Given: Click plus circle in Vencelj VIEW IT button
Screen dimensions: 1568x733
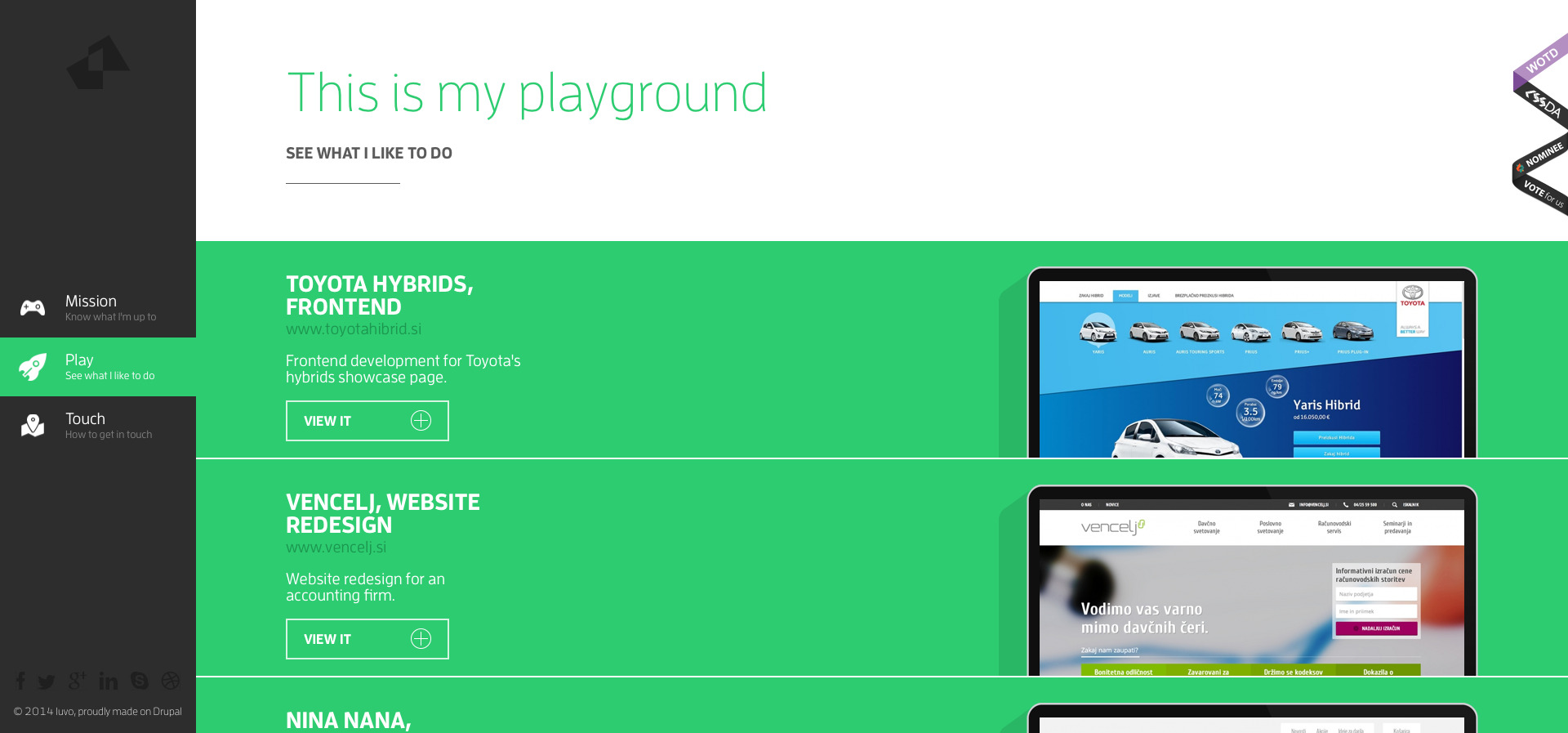Looking at the screenshot, I should [421, 638].
